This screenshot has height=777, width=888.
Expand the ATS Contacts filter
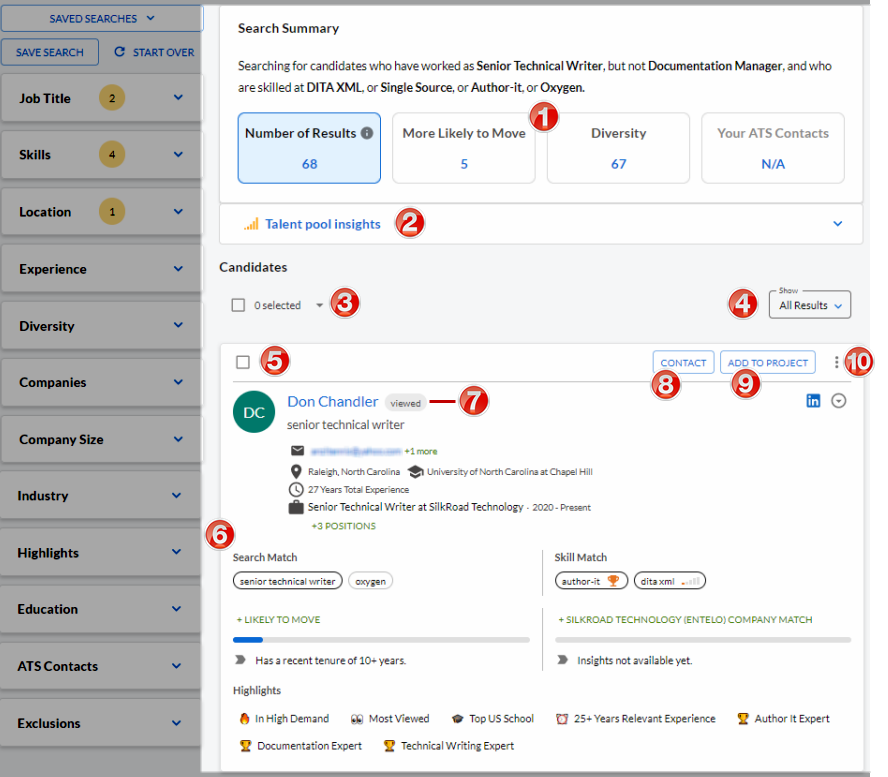click(x=101, y=666)
